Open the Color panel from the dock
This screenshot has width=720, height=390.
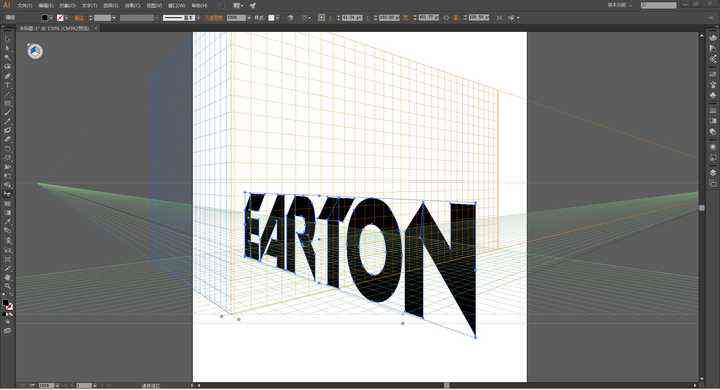point(713,39)
